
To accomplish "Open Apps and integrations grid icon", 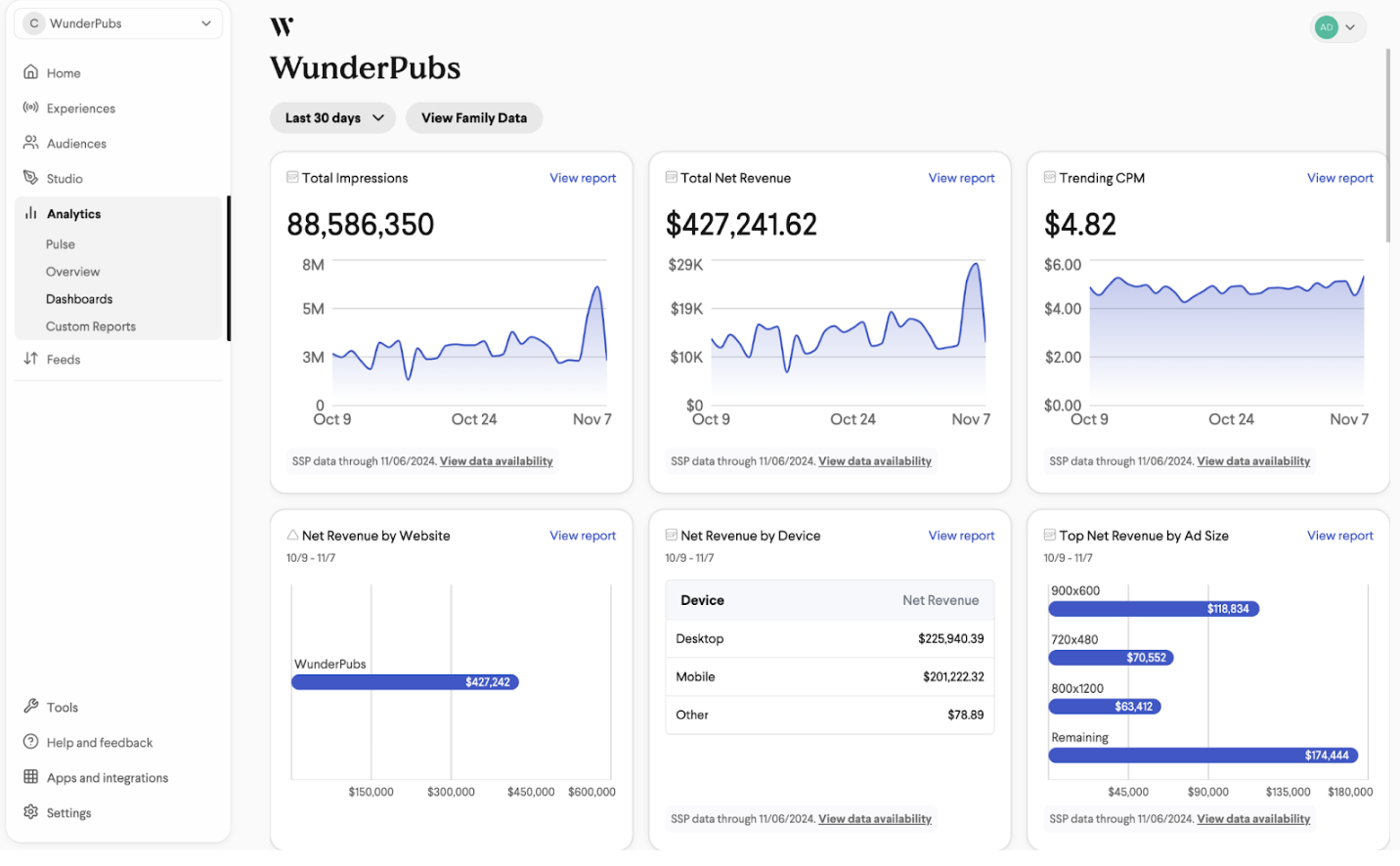I will coord(32,777).
